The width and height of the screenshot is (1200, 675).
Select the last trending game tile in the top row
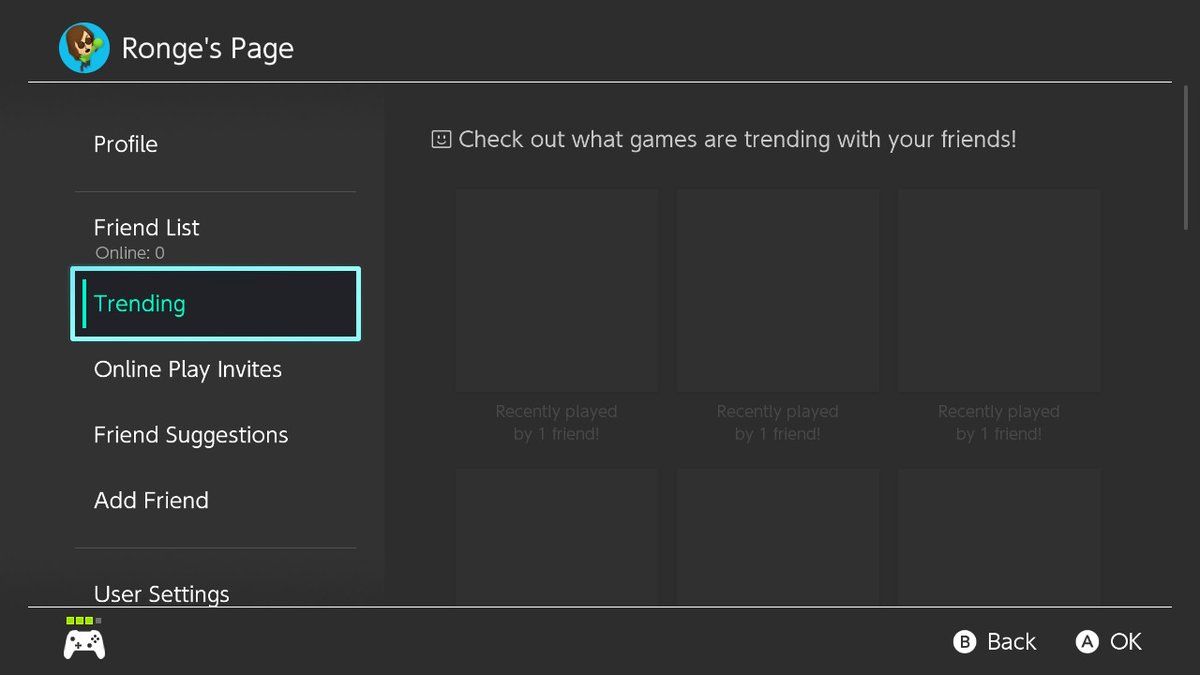pos(999,291)
